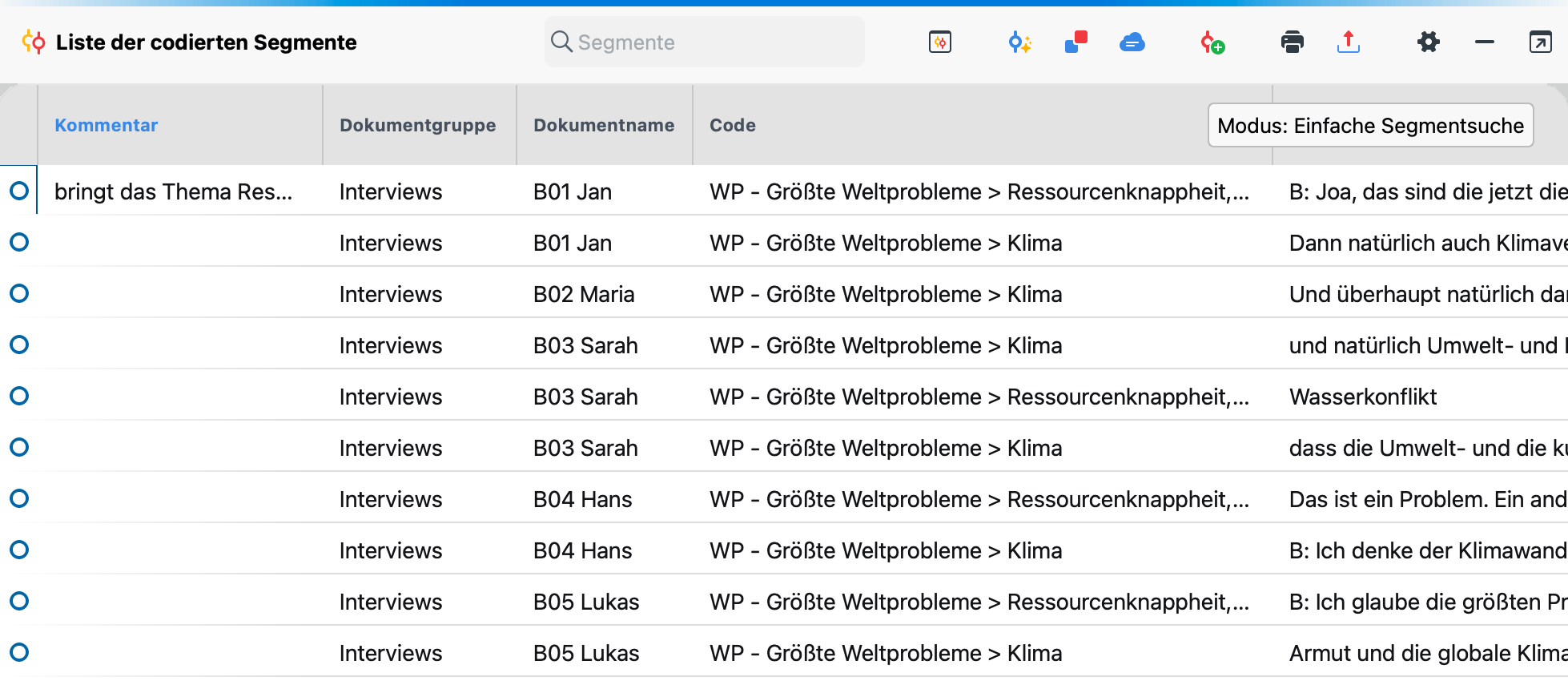Image resolution: width=1568 pixels, height=697 pixels.
Task: Select Ressourcenknappheit code in B04 Hans row
Action: (979, 500)
